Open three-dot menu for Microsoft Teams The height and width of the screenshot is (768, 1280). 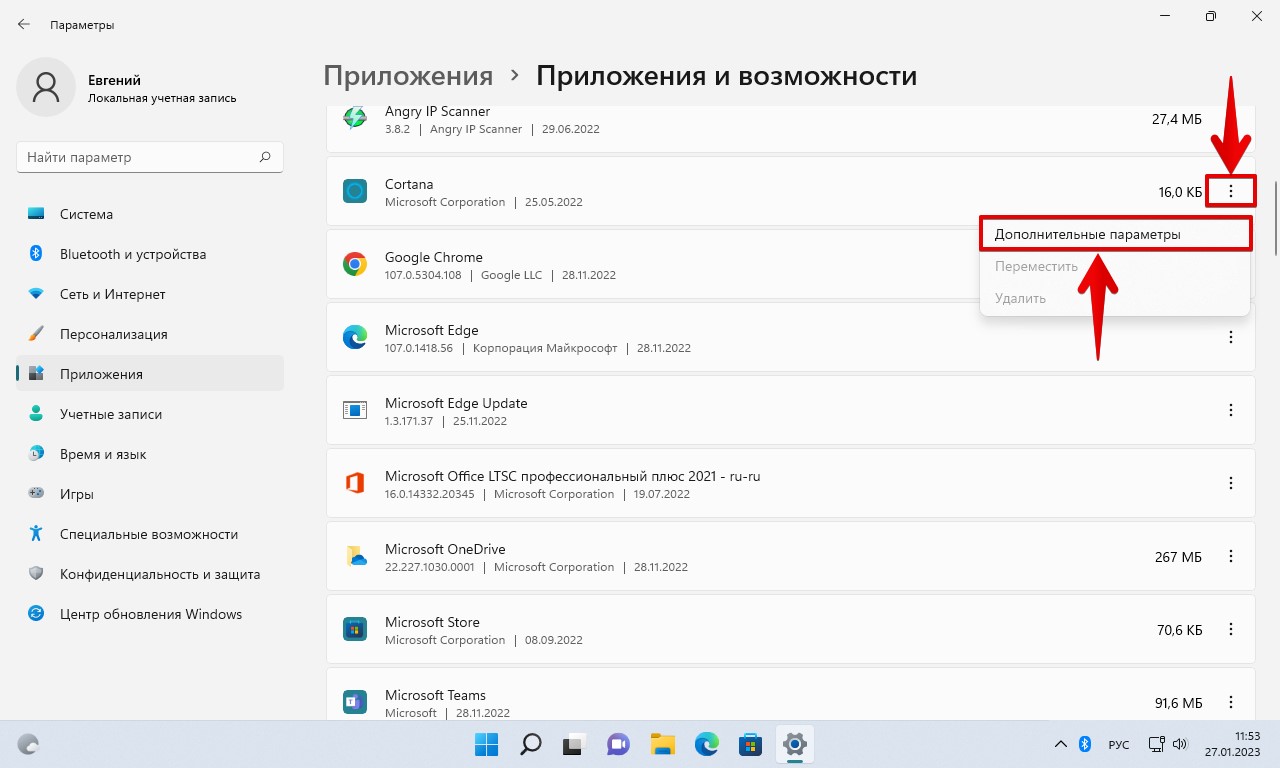point(1231,702)
